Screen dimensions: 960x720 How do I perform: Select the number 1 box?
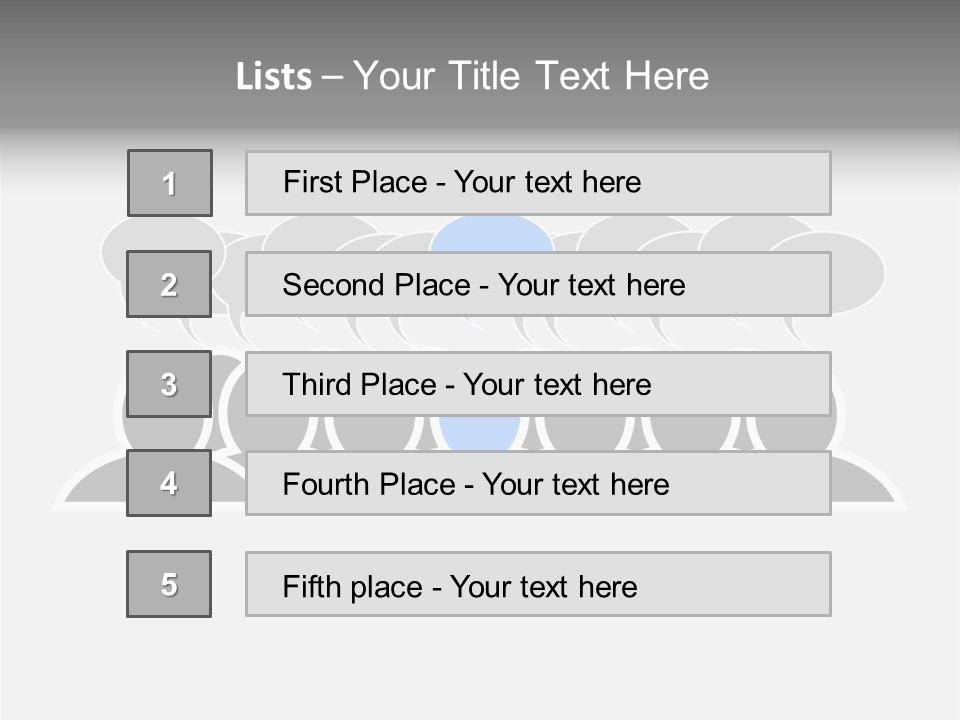(x=169, y=183)
